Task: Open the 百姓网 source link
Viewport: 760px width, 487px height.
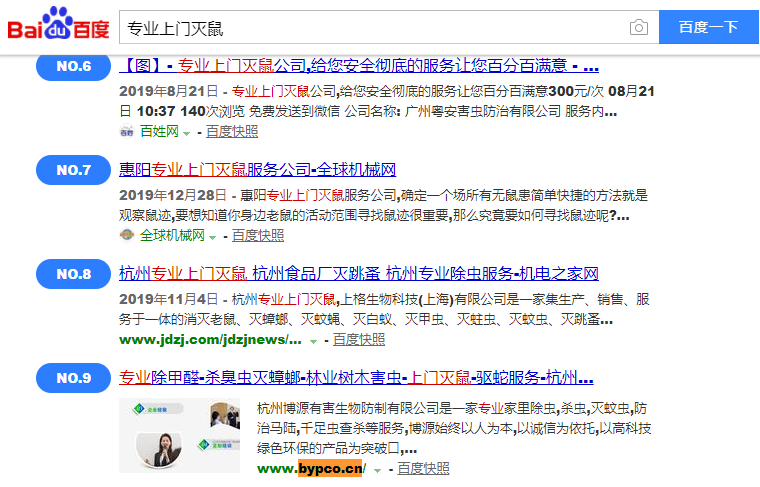Action: point(159,131)
